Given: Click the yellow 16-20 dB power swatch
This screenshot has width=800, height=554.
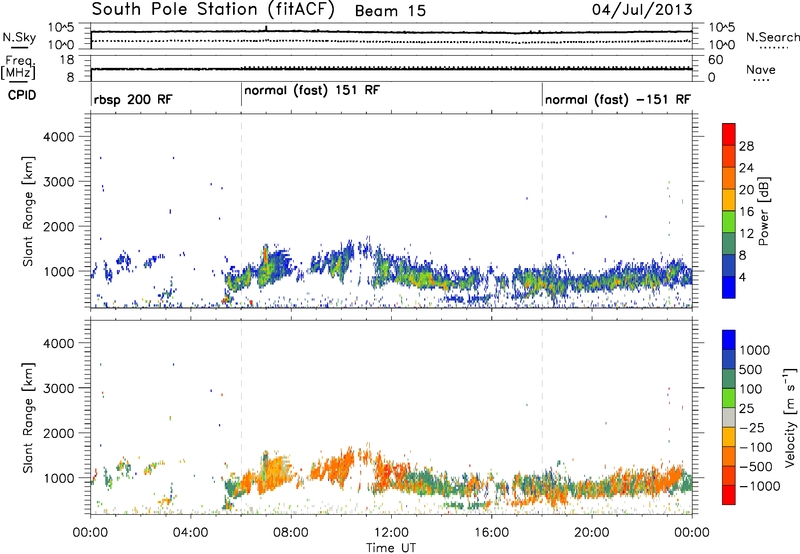Looking at the screenshot, I should 729,200.
